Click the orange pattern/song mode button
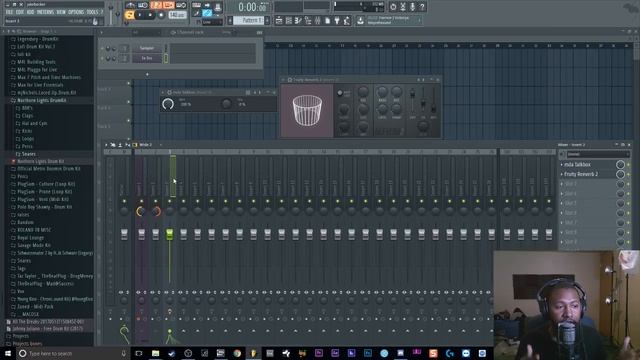Viewport: 640px width, 360px height. tap(129, 15)
